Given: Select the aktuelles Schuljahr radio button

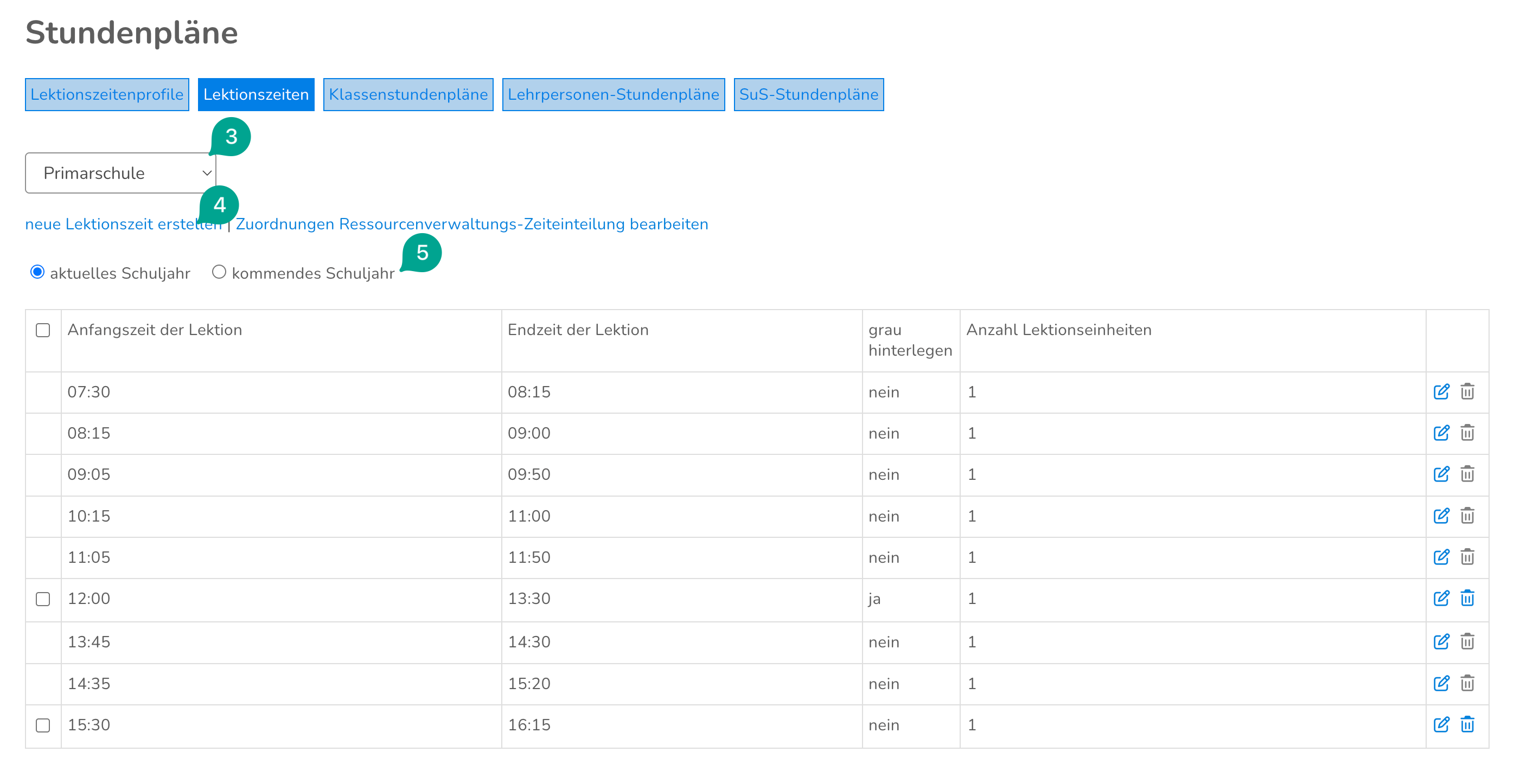Looking at the screenshot, I should pos(37,272).
